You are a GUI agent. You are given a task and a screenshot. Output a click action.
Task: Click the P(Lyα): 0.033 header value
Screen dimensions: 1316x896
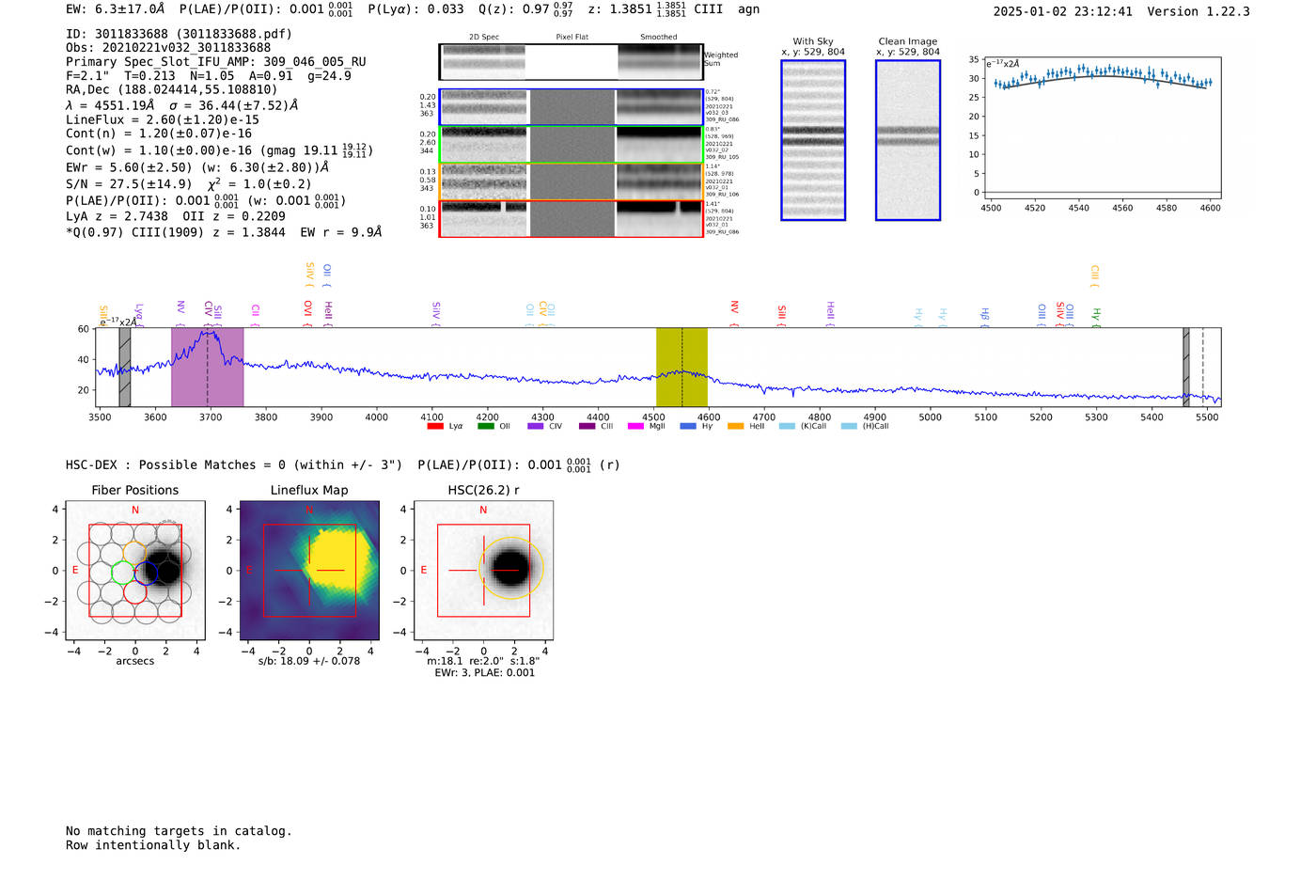(415, 9)
